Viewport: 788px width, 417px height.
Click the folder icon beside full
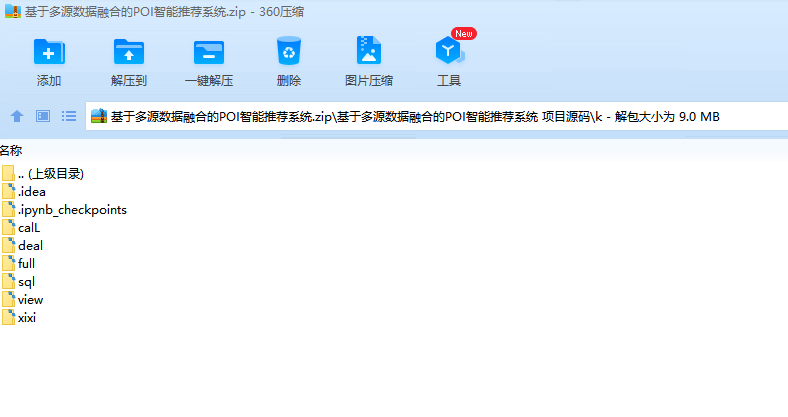pos(9,263)
